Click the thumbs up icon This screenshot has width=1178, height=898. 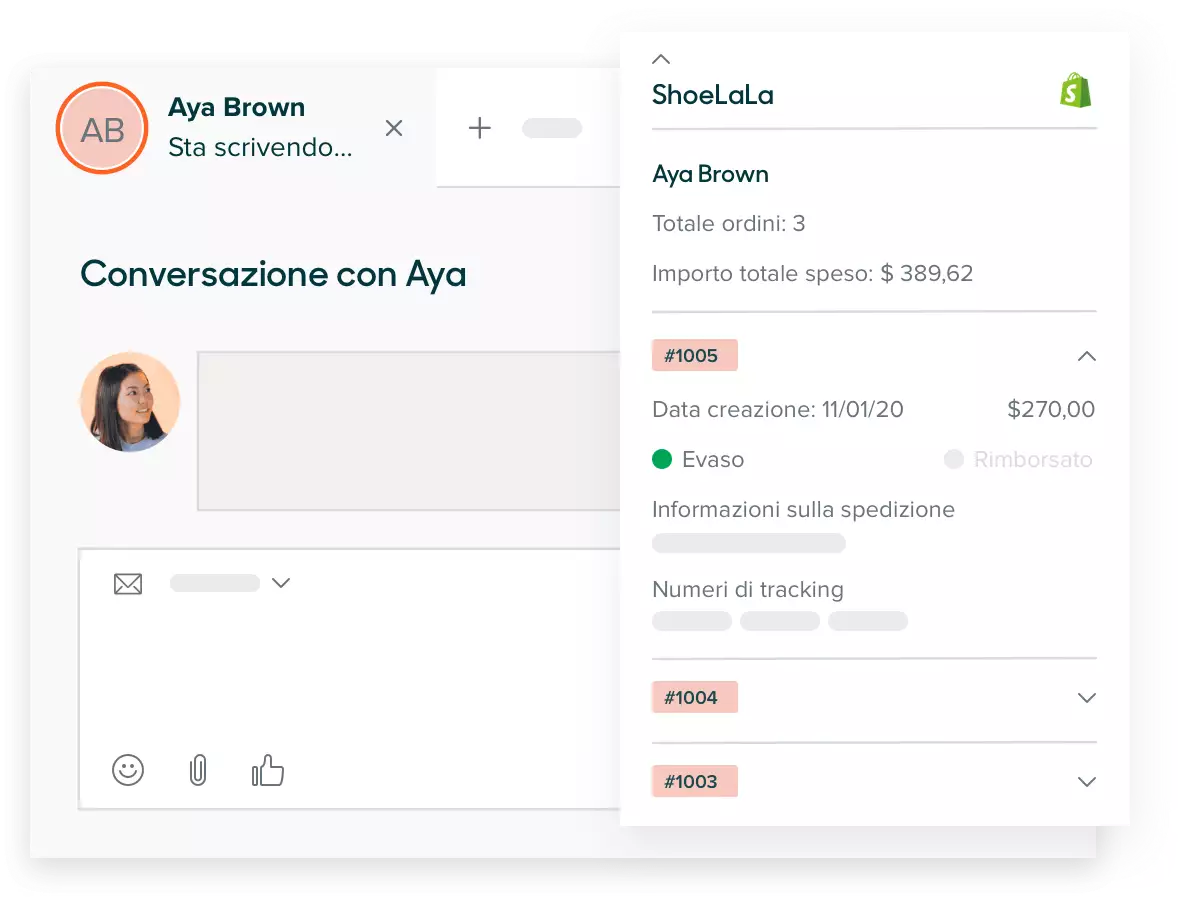267,770
